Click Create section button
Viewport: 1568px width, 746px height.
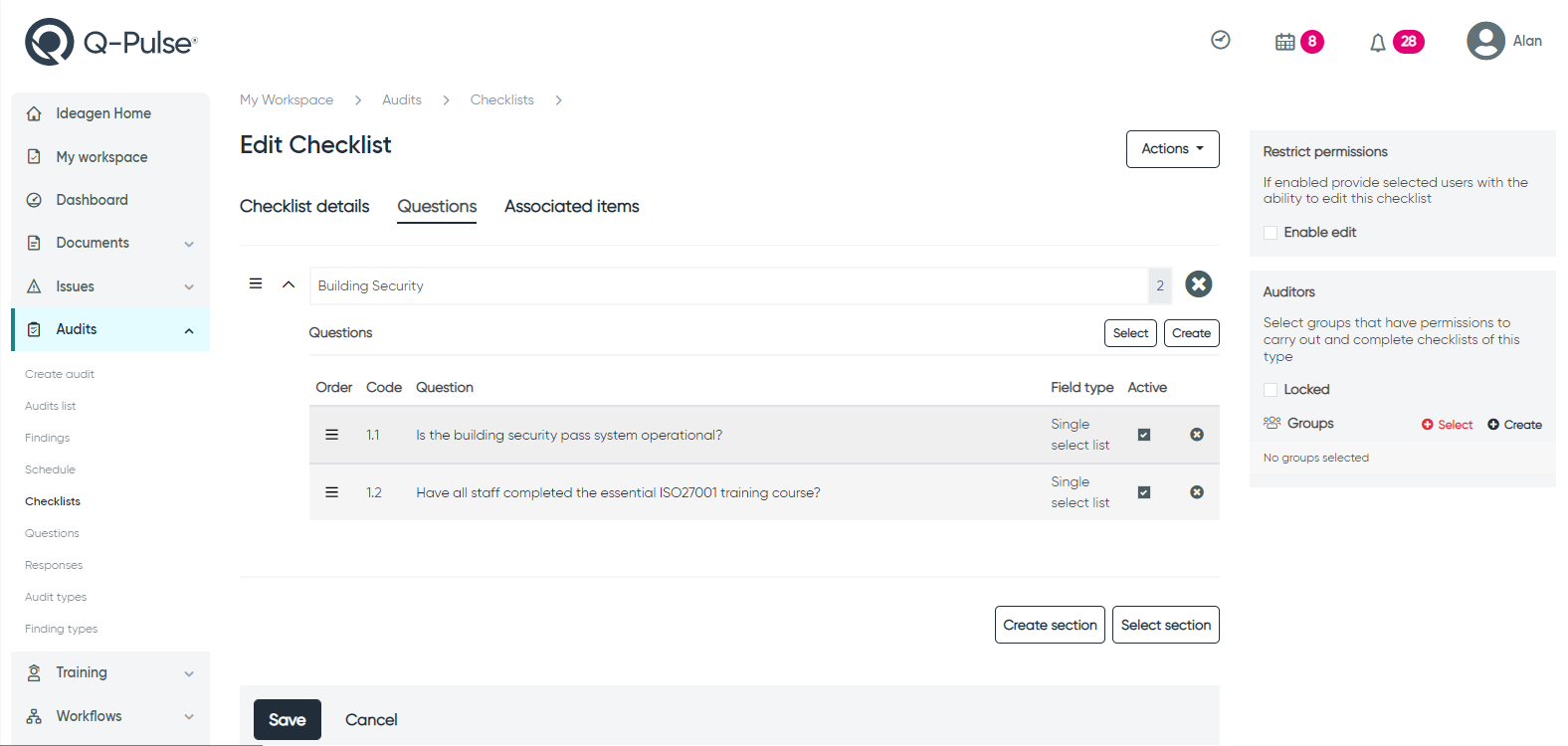1050,625
